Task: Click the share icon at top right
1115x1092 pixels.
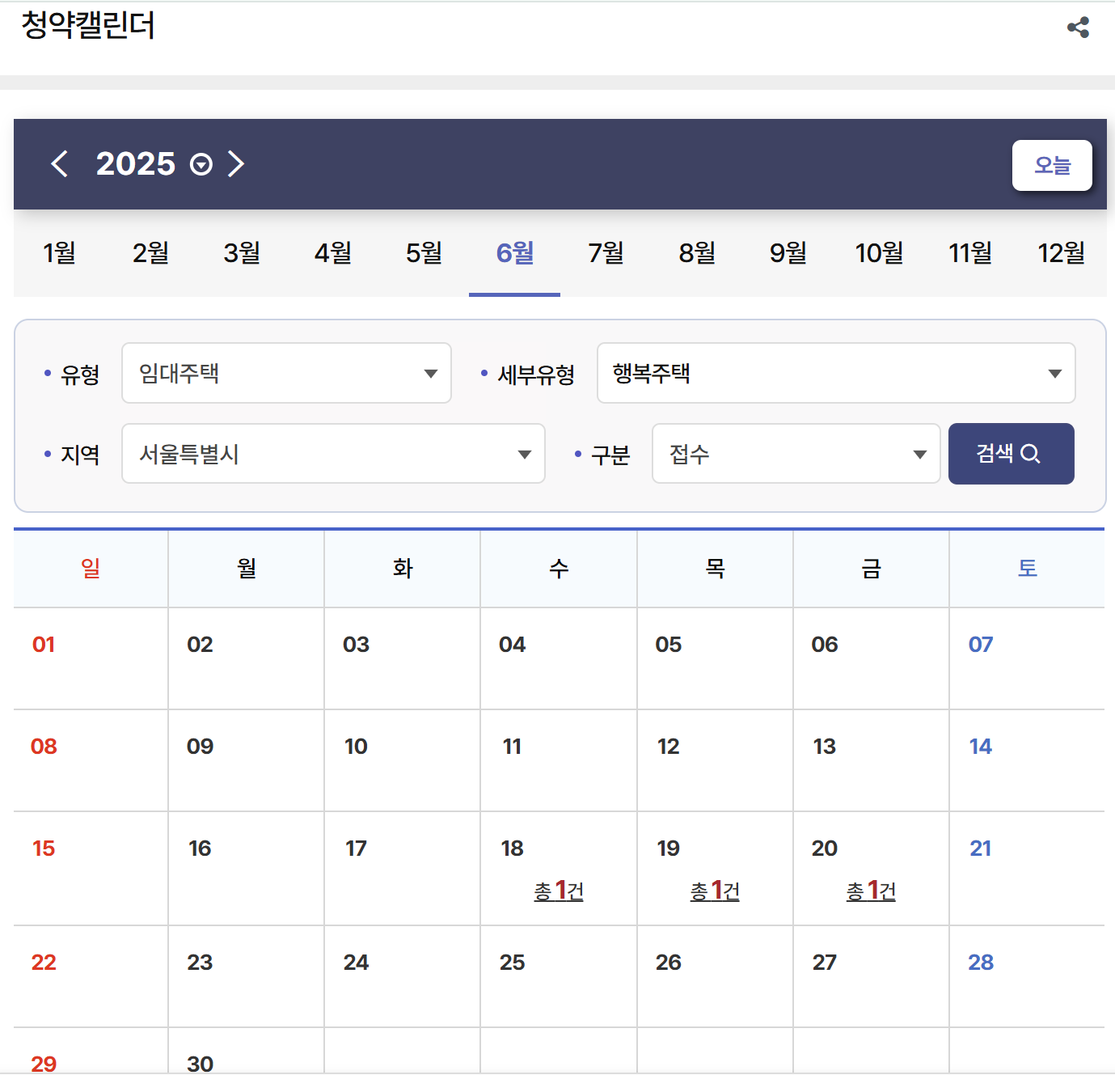Action: tap(1079, 28)
